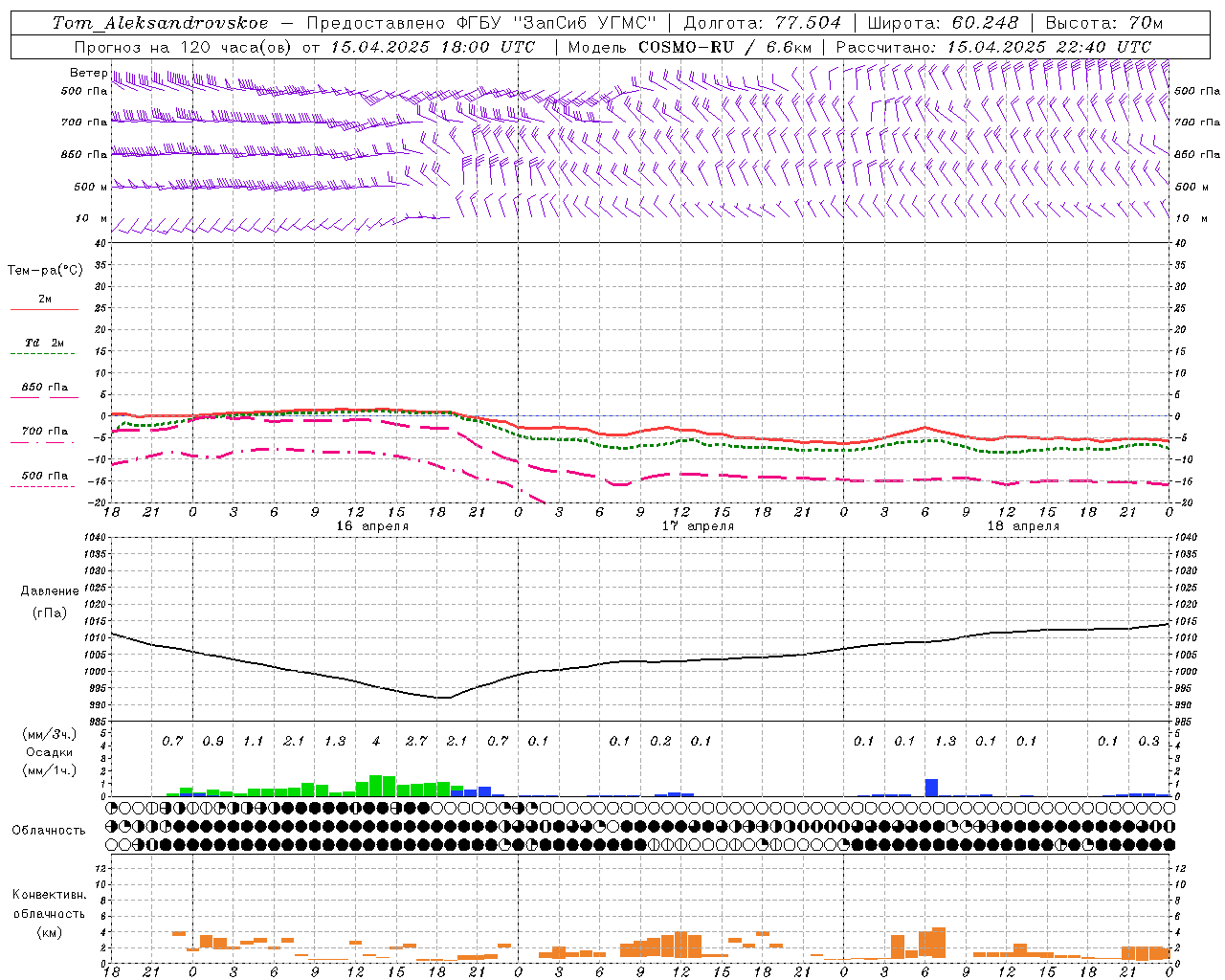
Task: Click the 'Ветер' wind panel label
Action: coord(88,73)
